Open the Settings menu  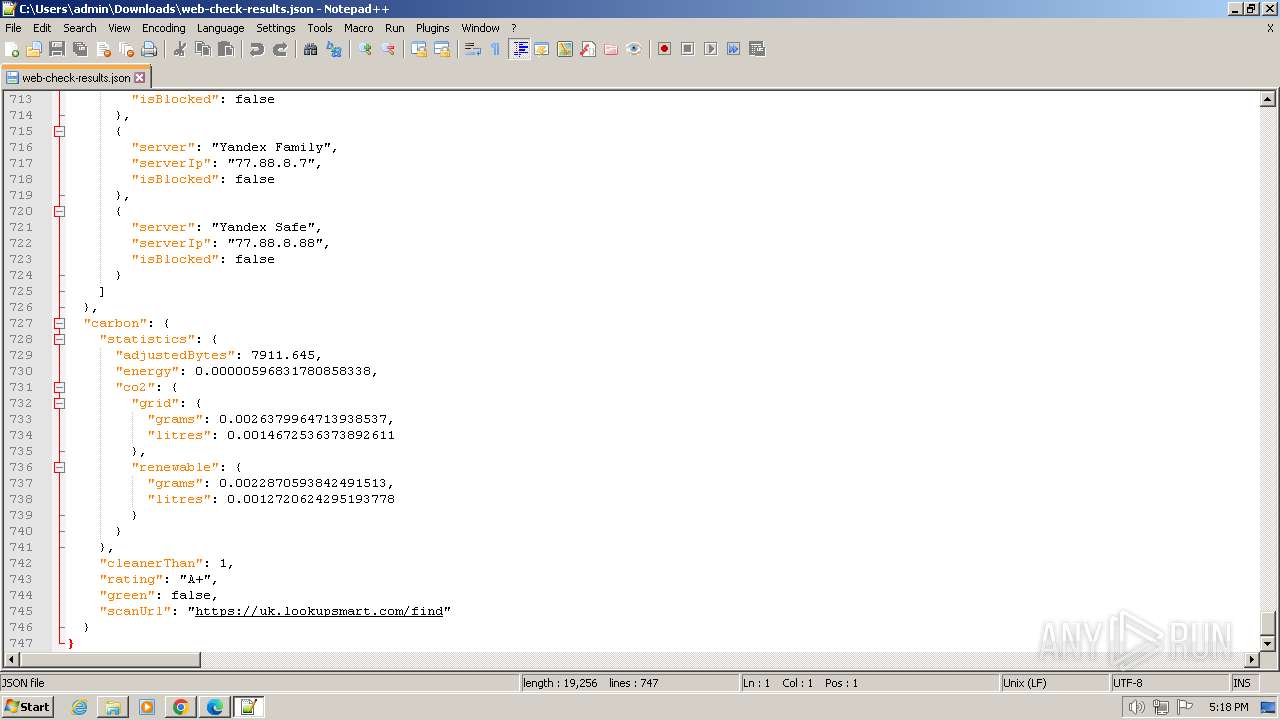pyautogui.click(x=276, y=28)
